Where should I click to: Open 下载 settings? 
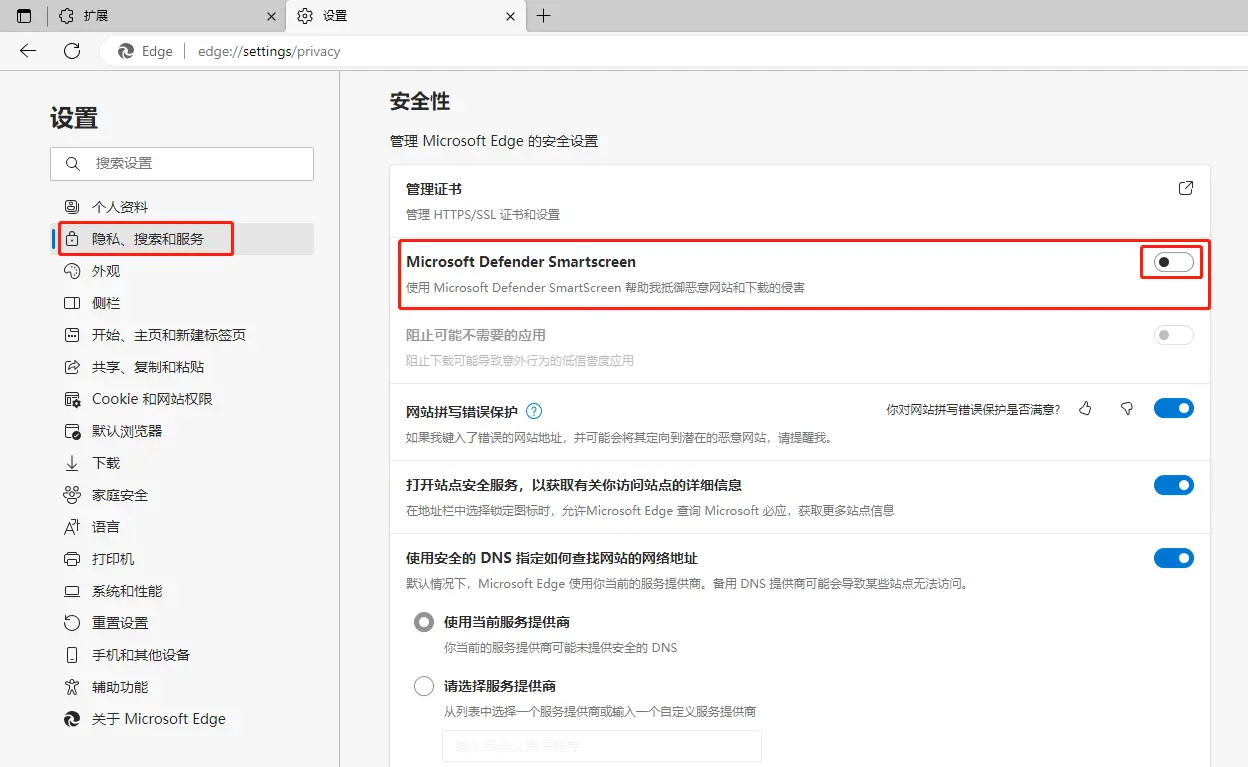(182, 463)
